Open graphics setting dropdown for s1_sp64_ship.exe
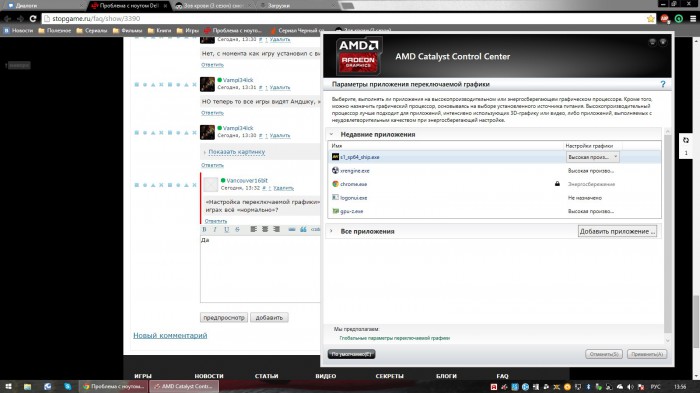The image size is (700, 393). click(x=593, y=157)
